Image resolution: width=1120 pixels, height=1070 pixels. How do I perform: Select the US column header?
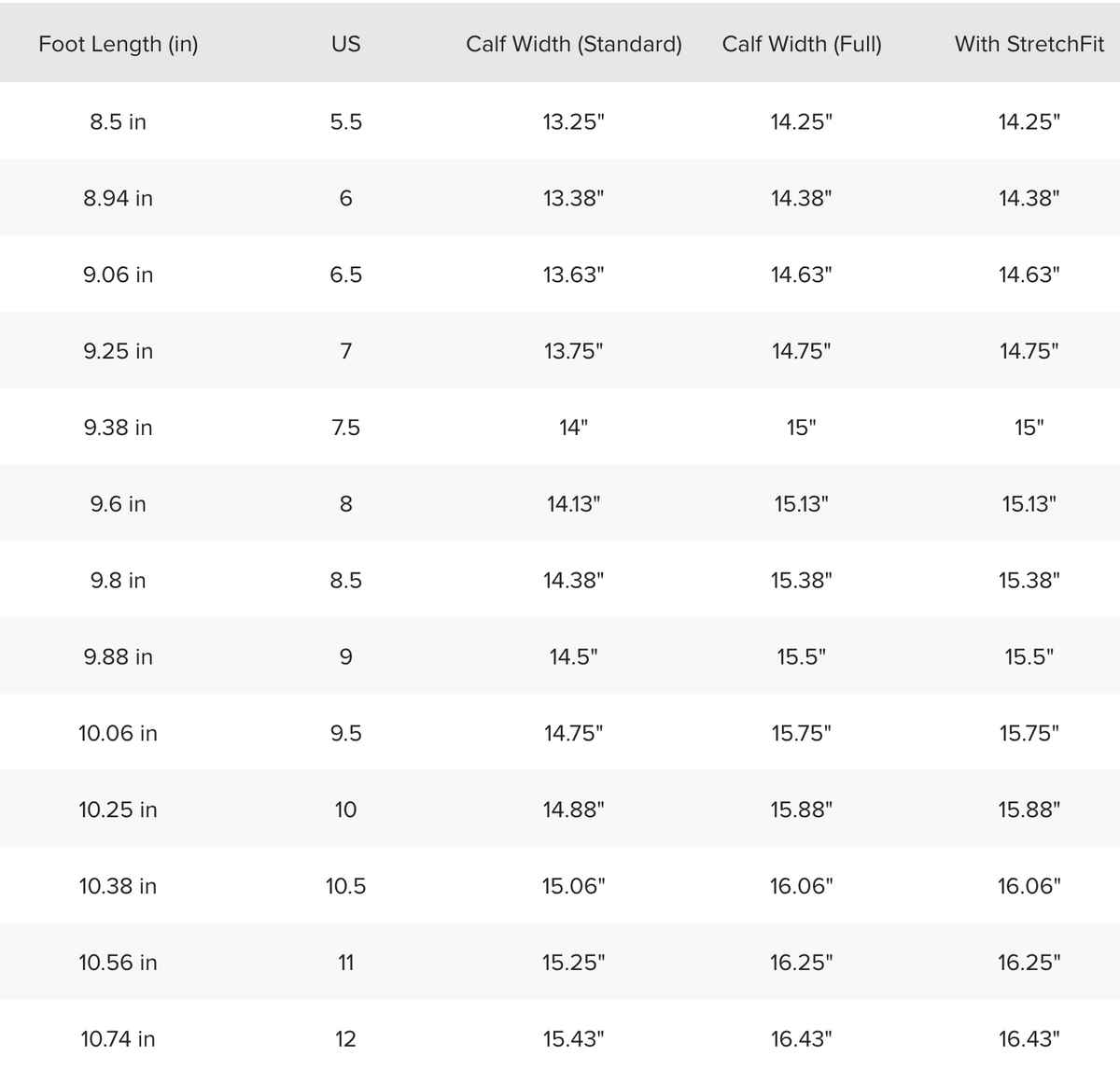(x=345, y=44)
